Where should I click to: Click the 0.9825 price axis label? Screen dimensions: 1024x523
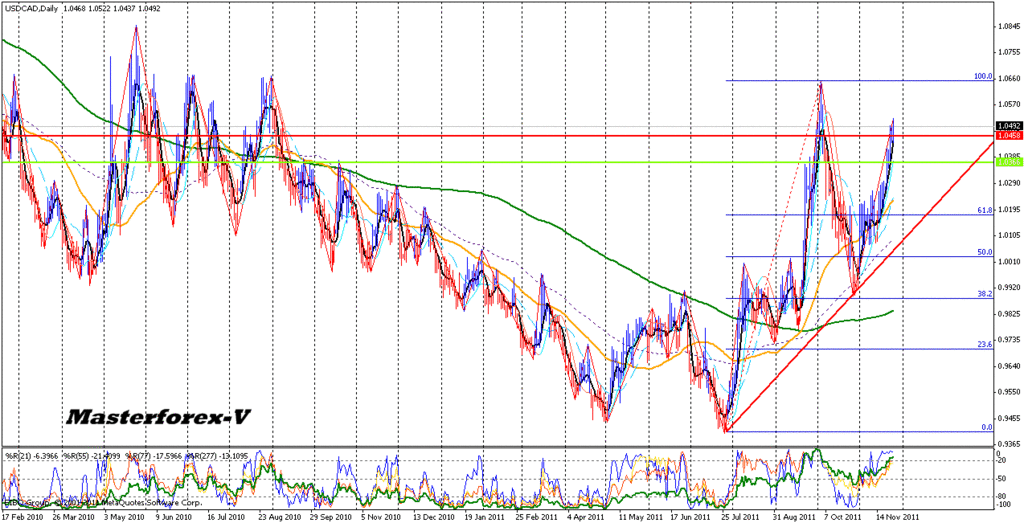1009,313
